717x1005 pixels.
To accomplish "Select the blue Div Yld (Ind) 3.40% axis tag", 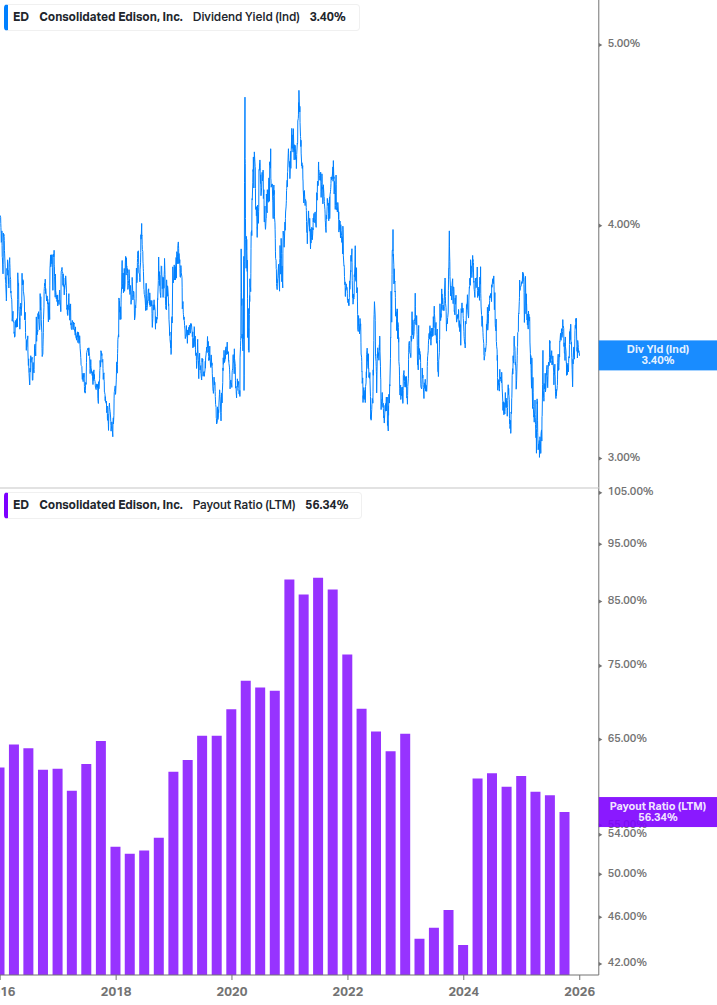I will [657, 355].
